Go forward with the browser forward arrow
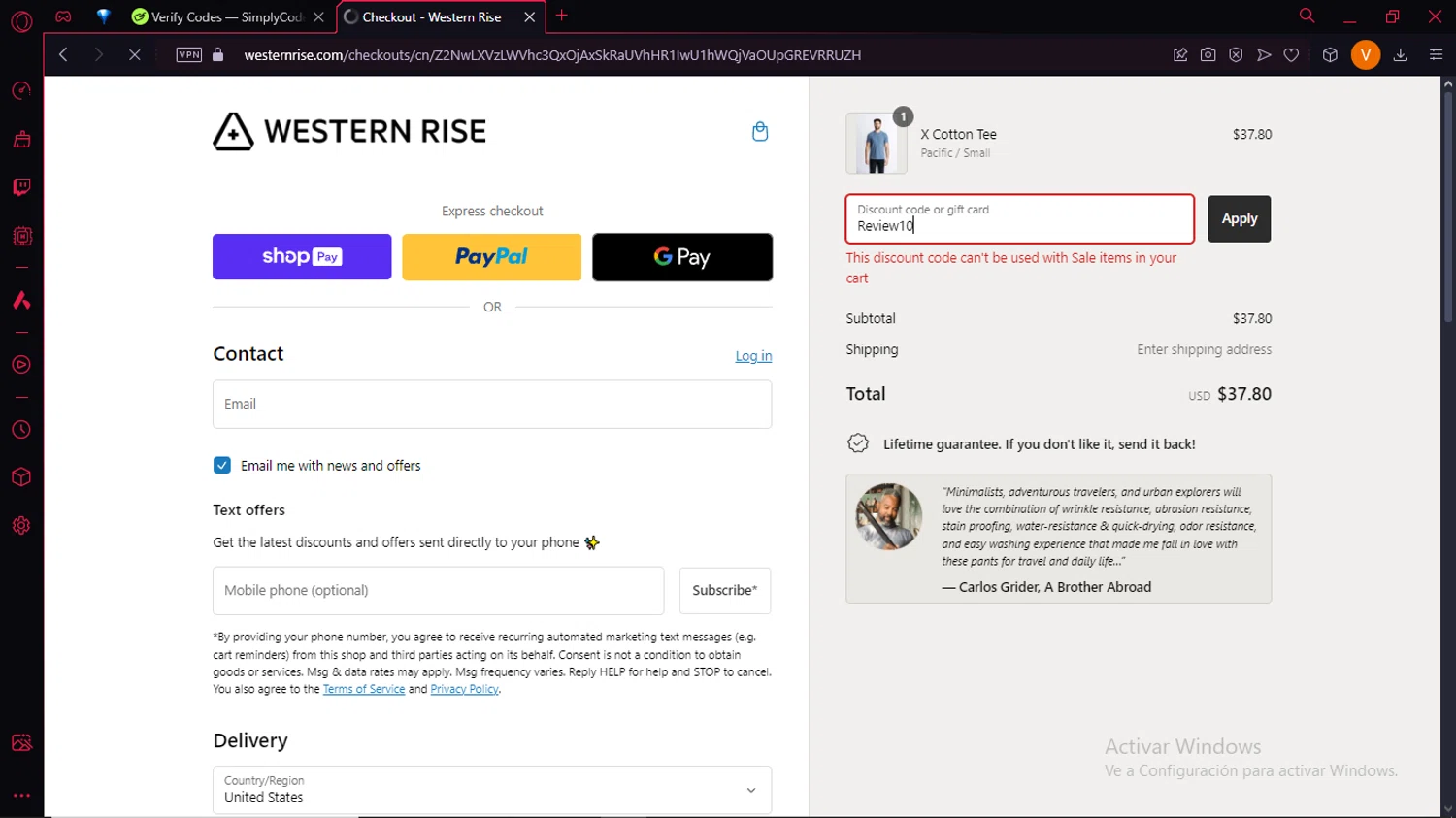Viewport: 1456px width, 818px height. click(x=98, y=55)
